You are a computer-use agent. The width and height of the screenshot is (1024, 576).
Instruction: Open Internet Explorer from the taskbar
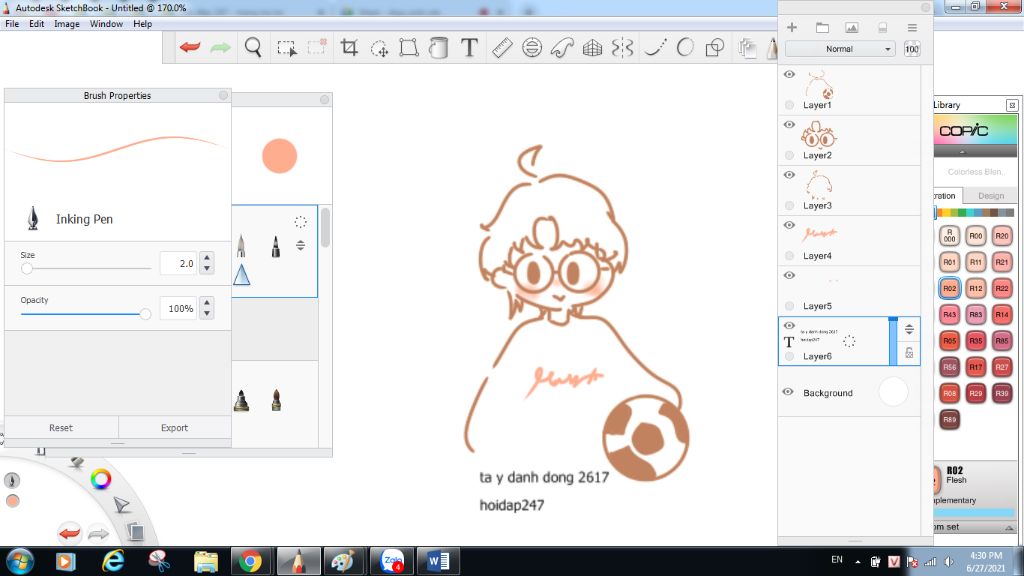click(x=113, y=561)
